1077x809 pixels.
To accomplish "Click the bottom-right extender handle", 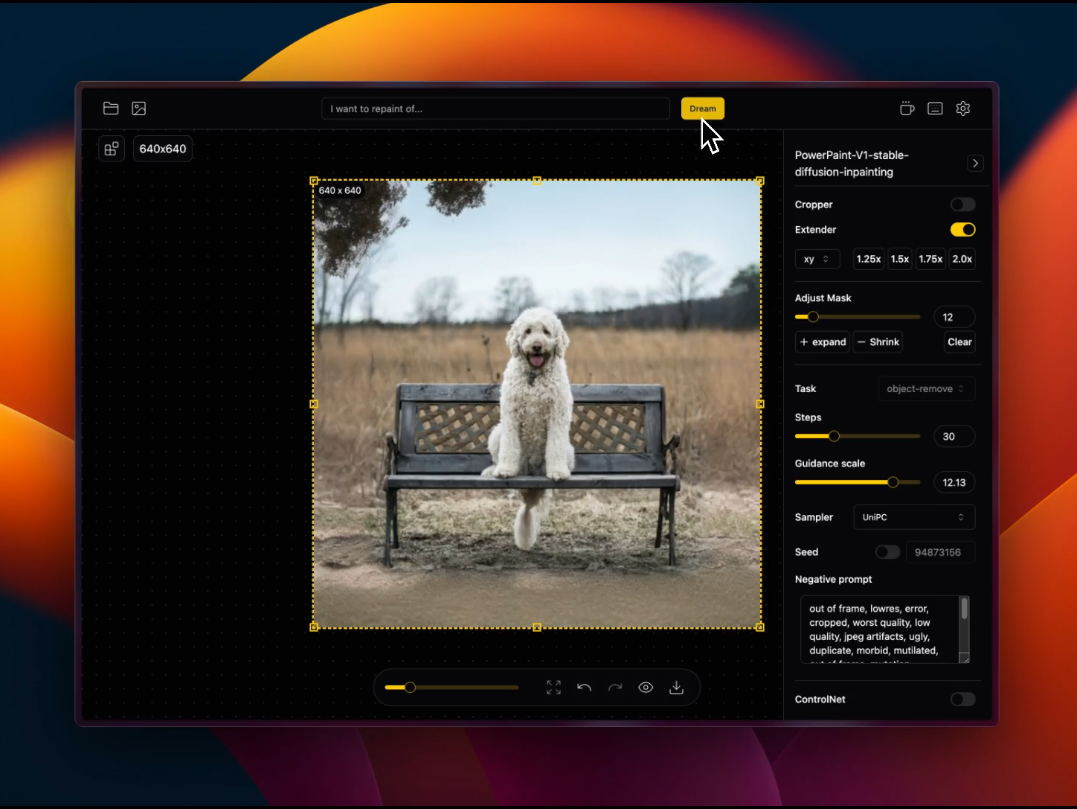I will (760, 627).
